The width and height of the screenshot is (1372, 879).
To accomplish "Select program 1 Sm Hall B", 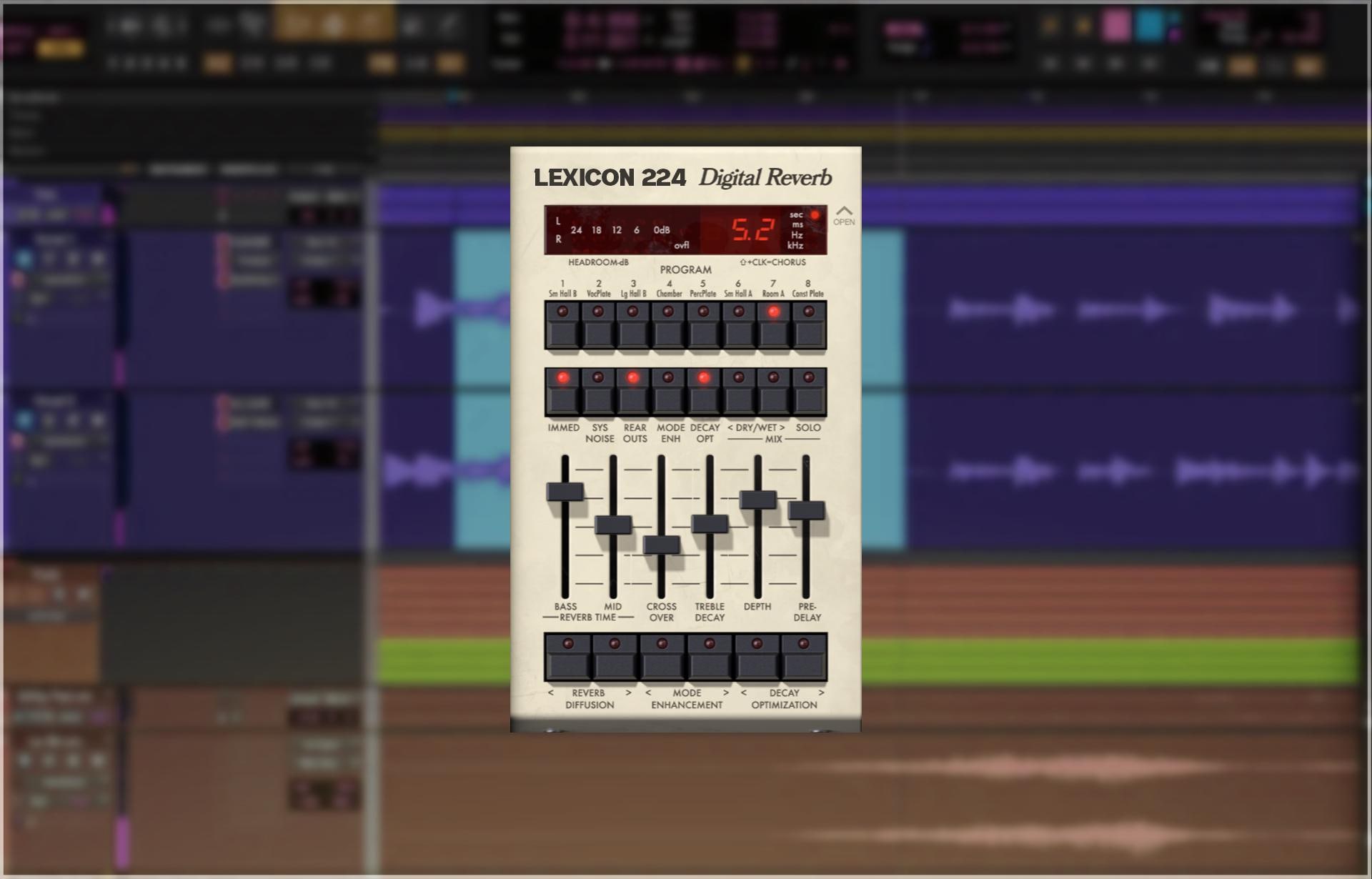I will pyautogui.click(x=562, y=325).
